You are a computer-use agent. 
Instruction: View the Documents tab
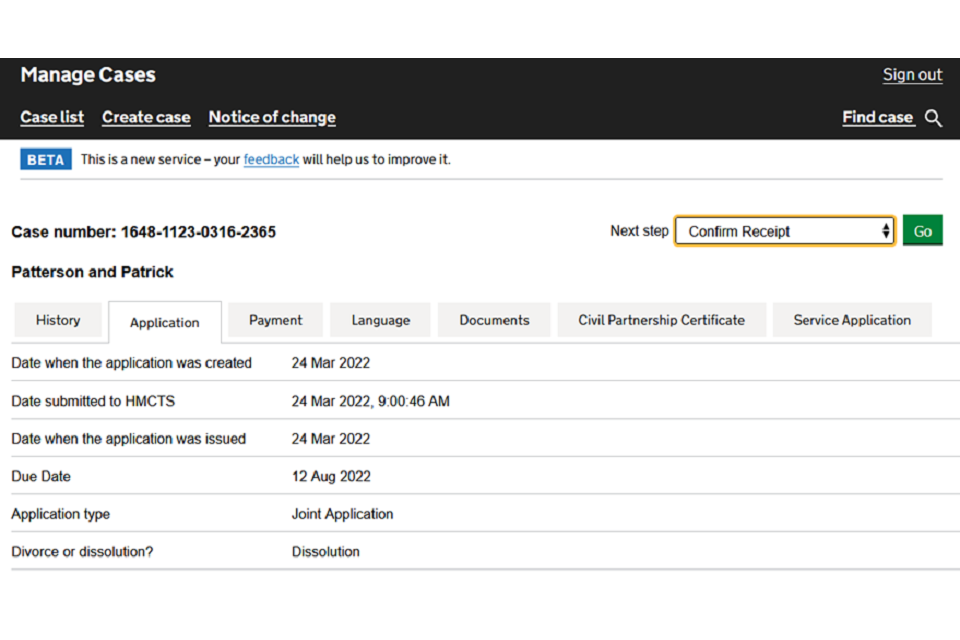tap(494, 320)
